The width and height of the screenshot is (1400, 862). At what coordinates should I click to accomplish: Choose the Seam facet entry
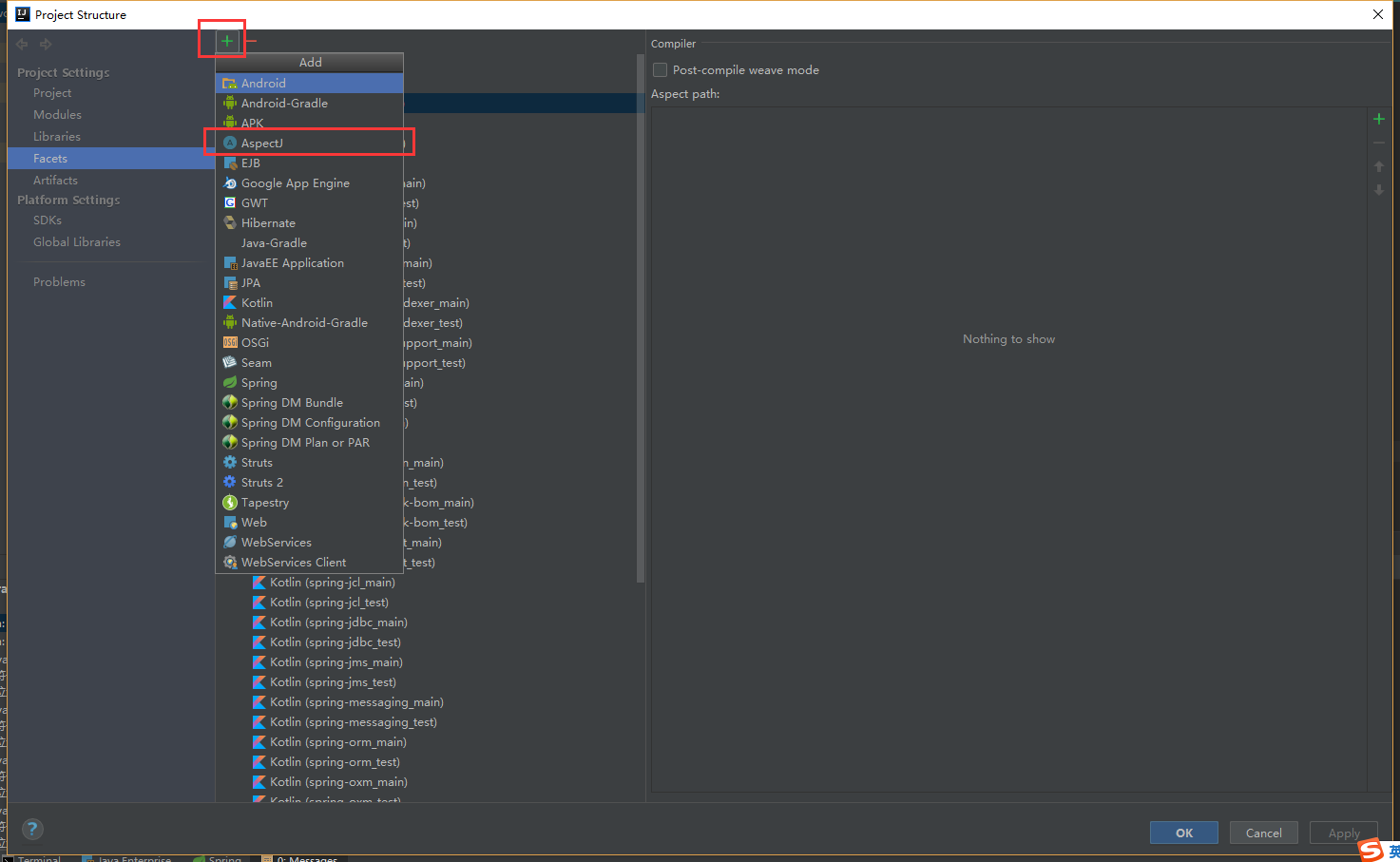(x=310, y=363)
